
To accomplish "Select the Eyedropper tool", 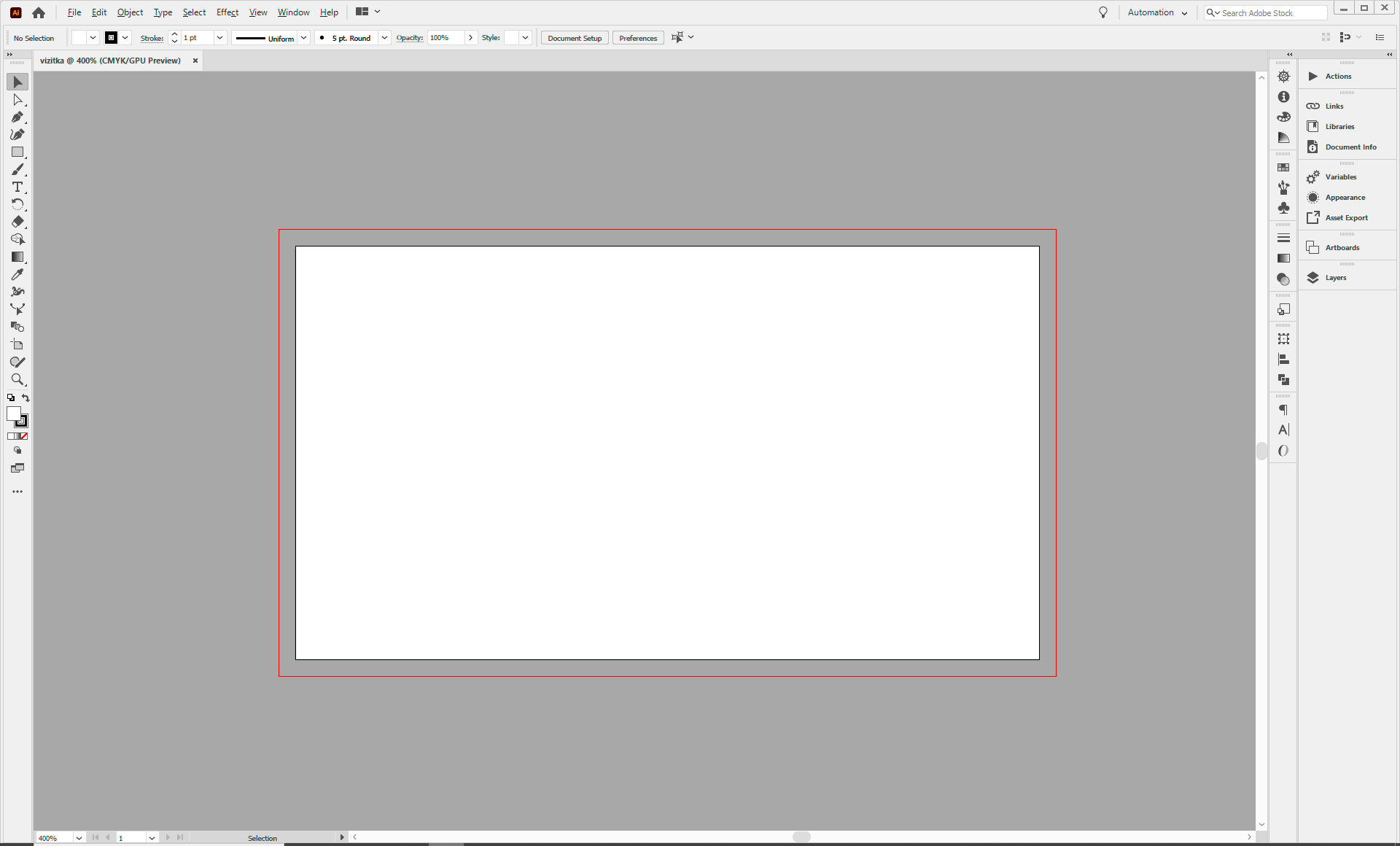I will (17, 274).
